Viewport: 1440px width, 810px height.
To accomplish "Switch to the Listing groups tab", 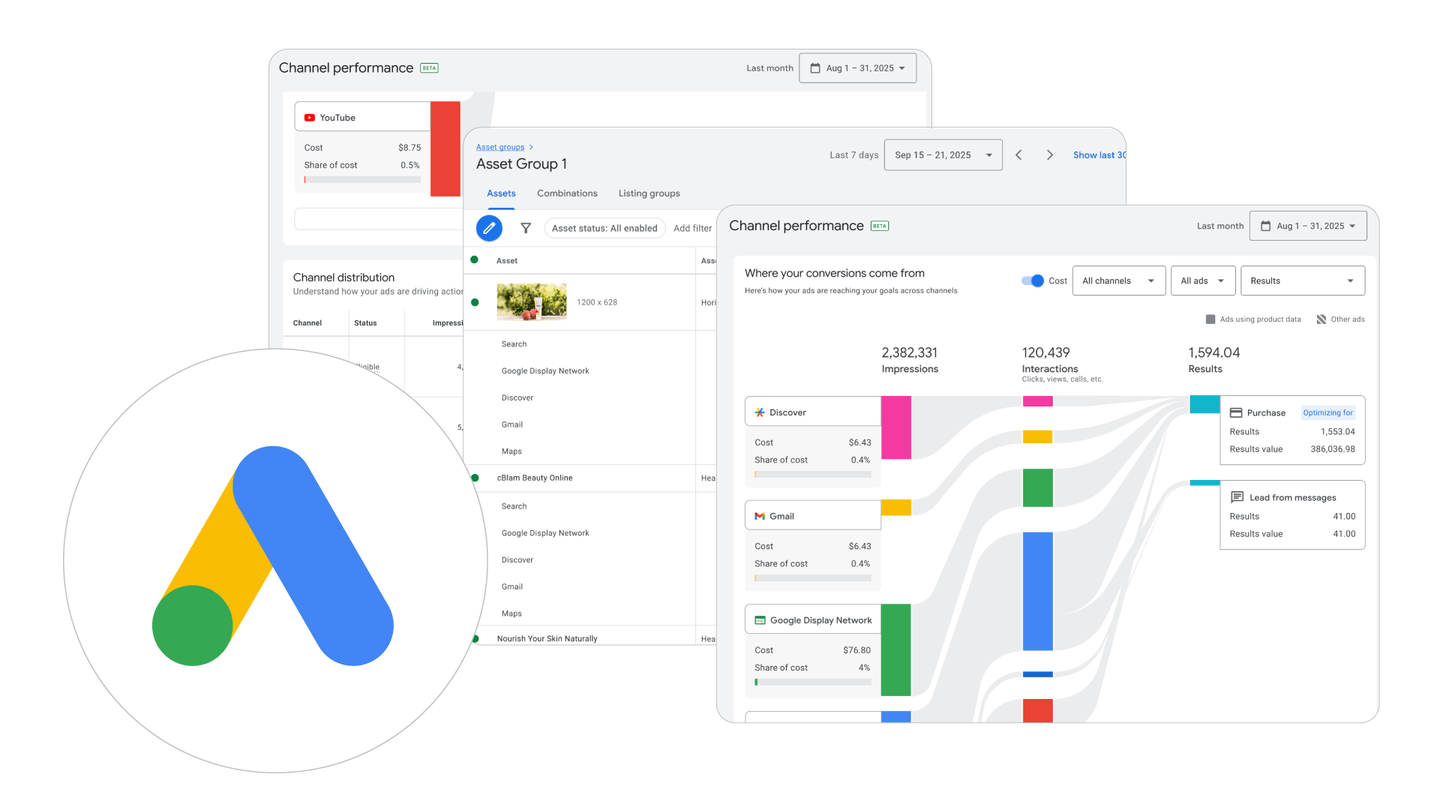I will (649, 193).
